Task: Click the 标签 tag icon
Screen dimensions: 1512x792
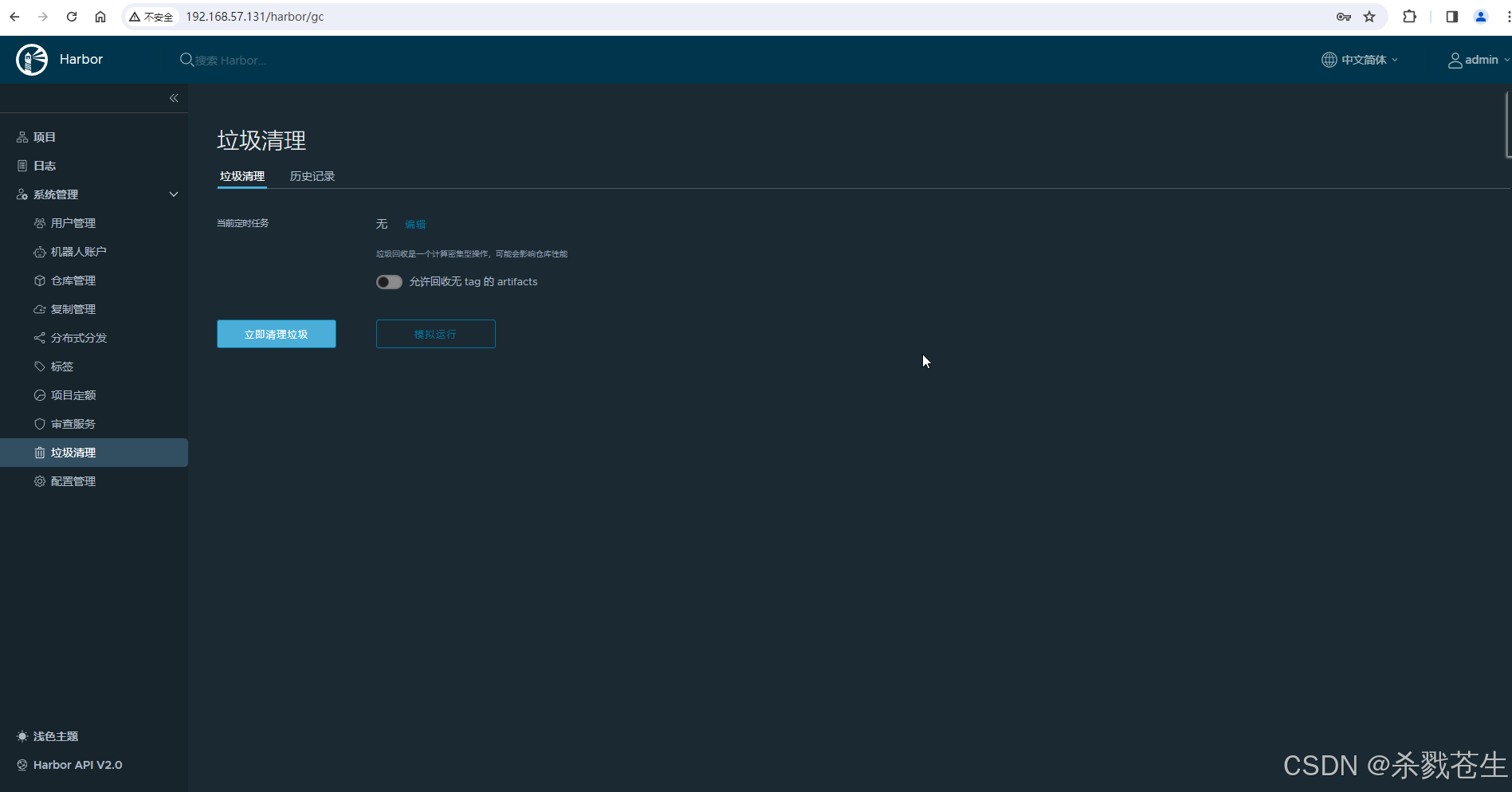Action: click(40, 367)
